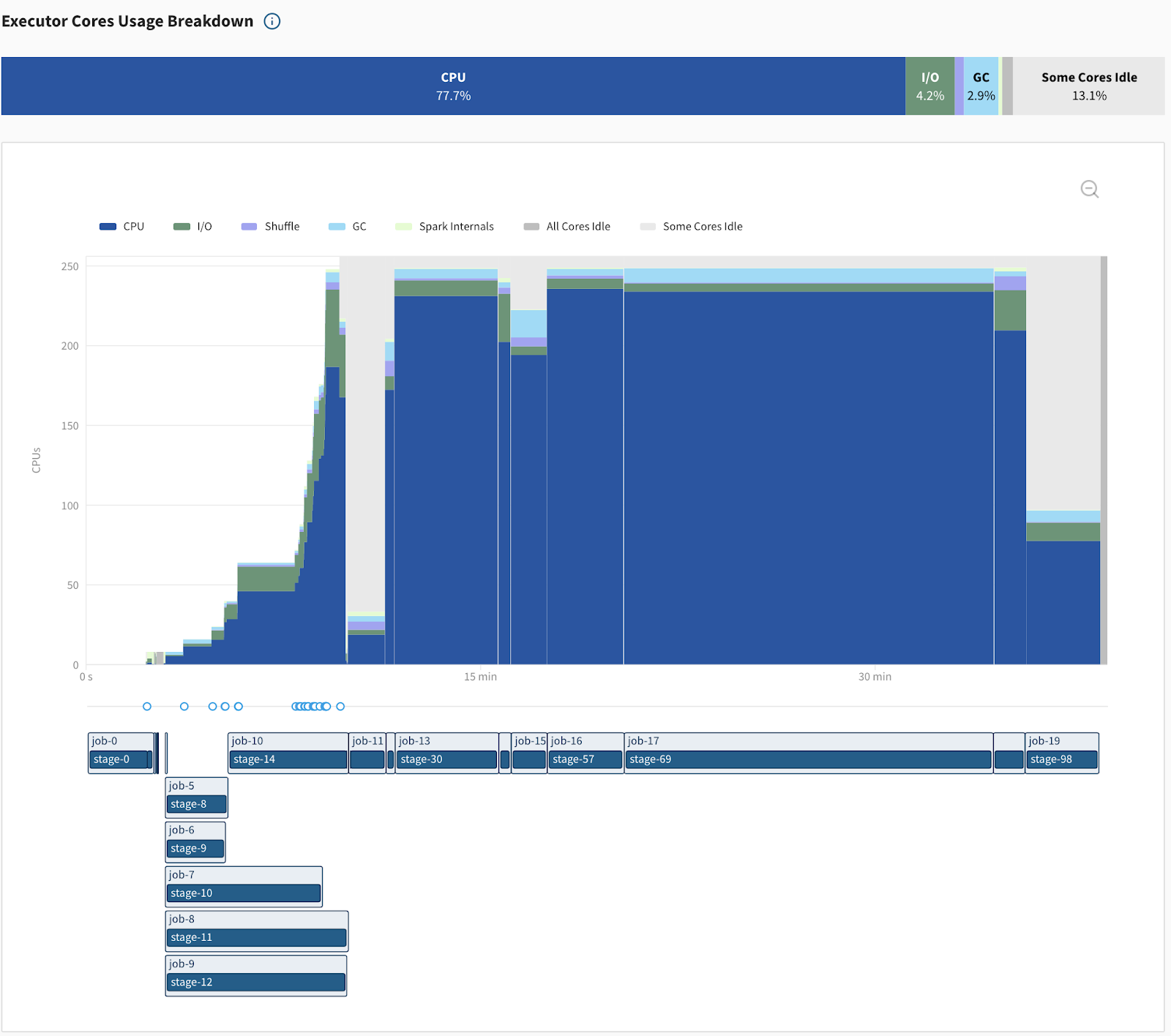This screenshot has height=1036, width=1171.
Task: Toggle the GC legend entry
Action: [348, 227]
